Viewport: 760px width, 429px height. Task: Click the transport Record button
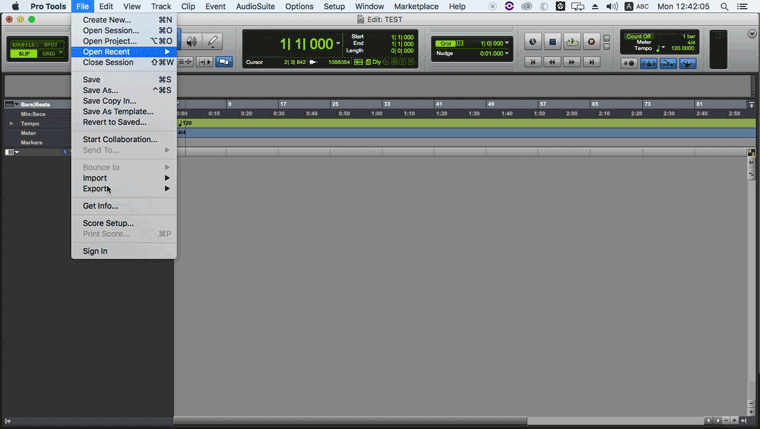[x=591, y=42]
